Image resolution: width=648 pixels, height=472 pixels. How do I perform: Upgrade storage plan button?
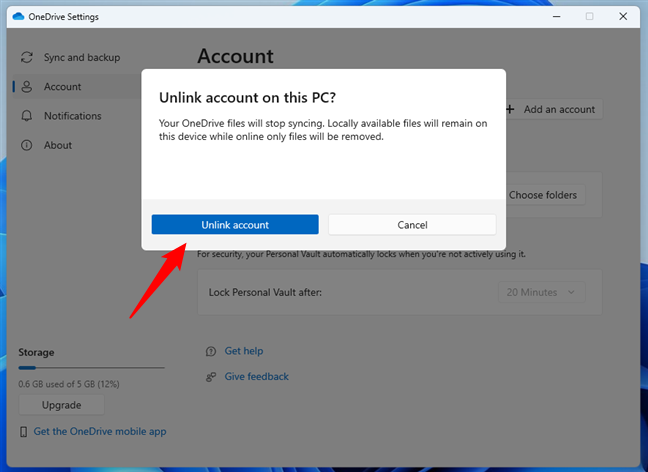tap(62, 405)
